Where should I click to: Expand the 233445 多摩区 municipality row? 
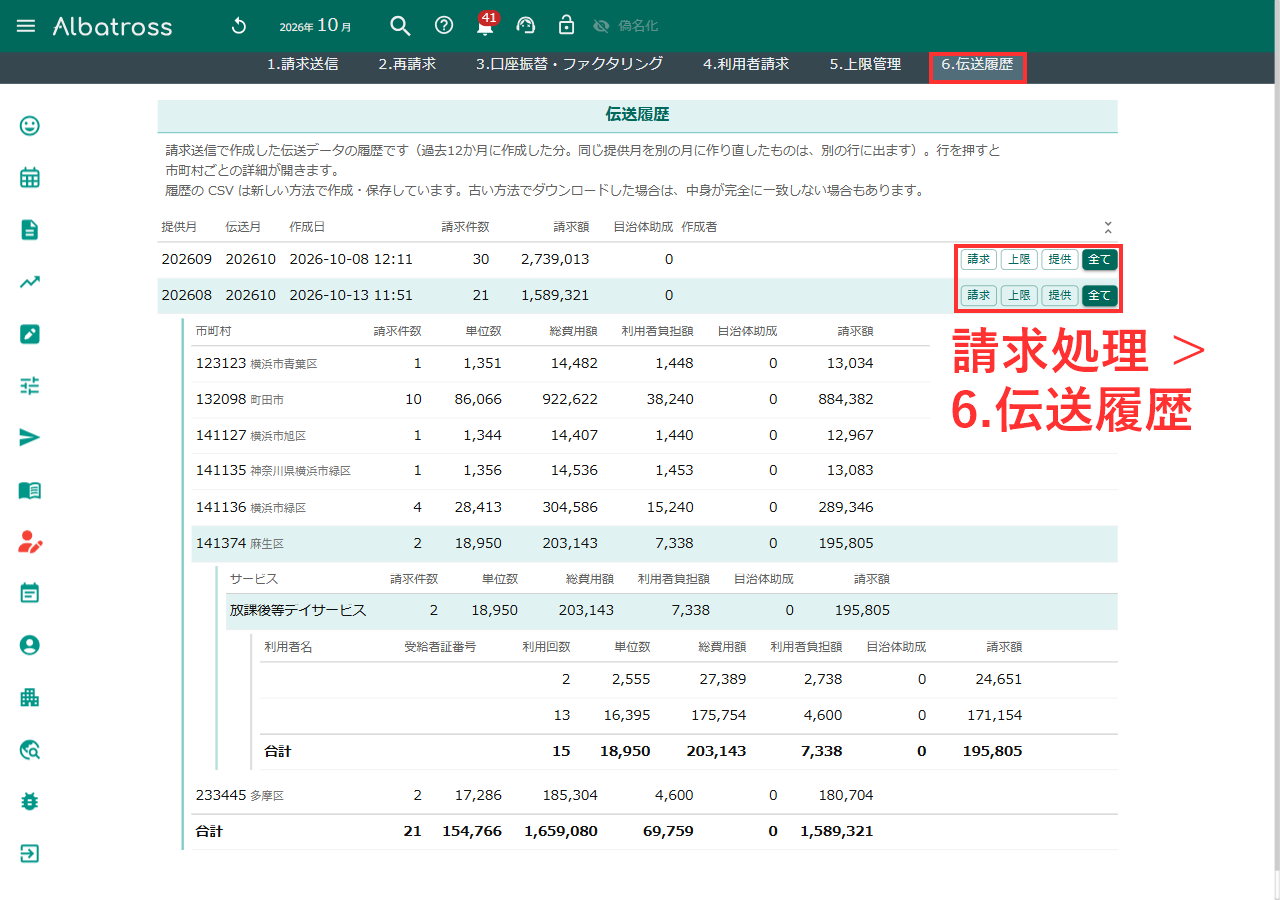pos(655,796)
